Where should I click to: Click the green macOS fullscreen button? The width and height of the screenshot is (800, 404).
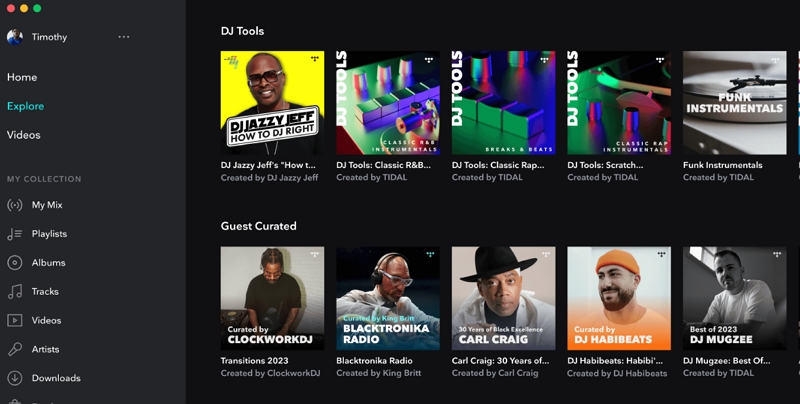37,8
